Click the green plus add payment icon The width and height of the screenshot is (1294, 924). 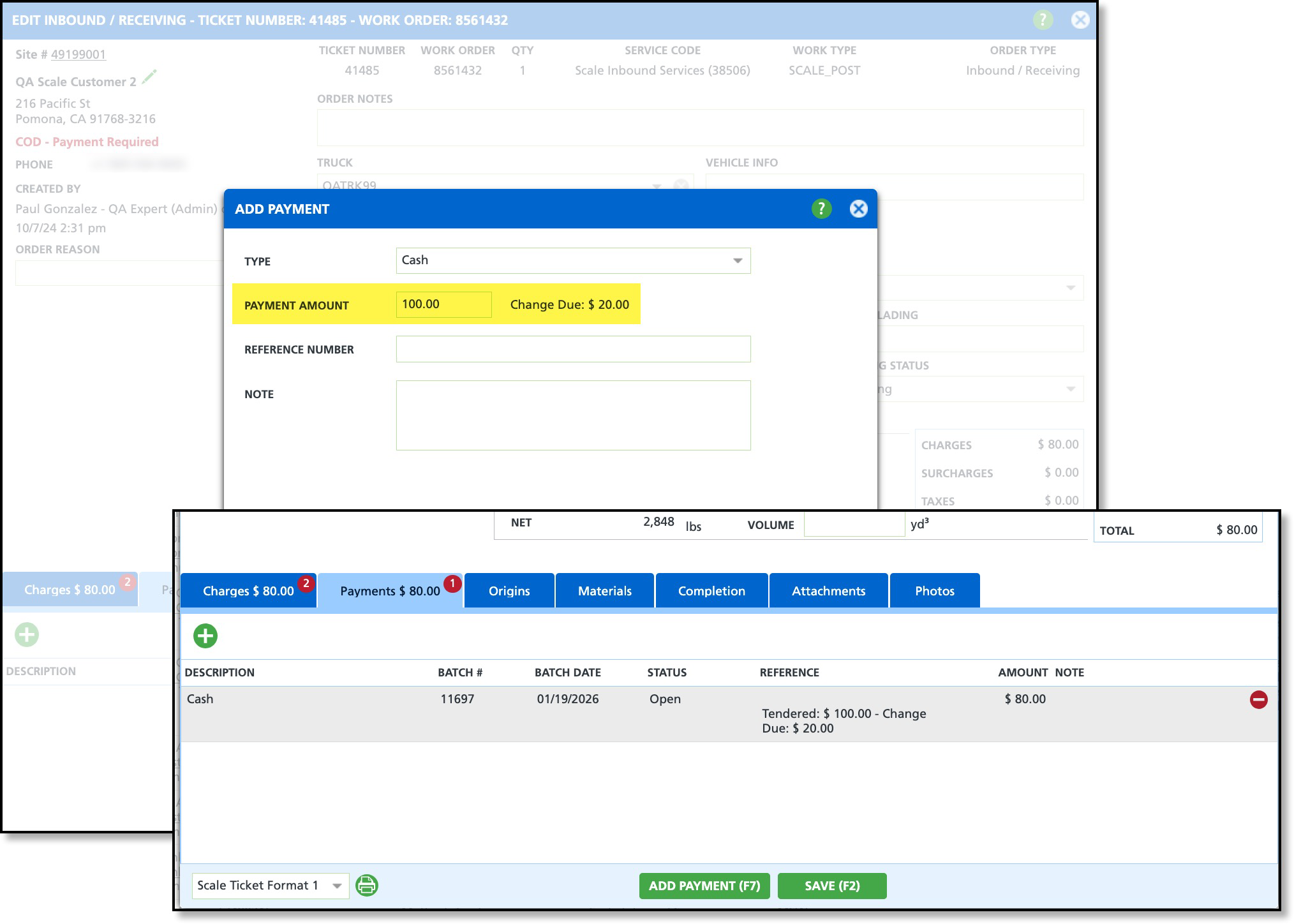(x=205, y=636)
